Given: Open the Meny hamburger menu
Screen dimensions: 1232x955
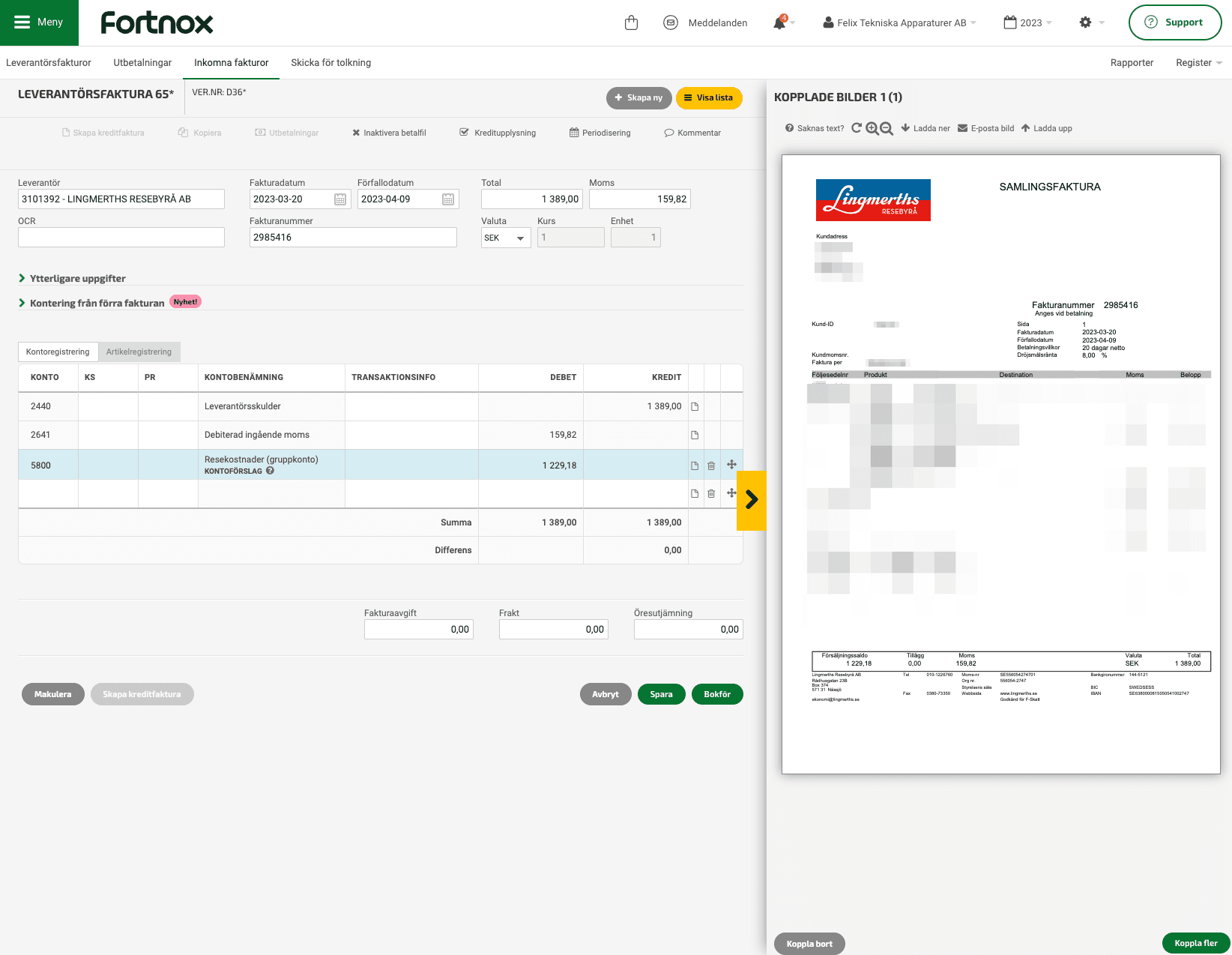Looking at the screenshot, I should pos(39,22).
